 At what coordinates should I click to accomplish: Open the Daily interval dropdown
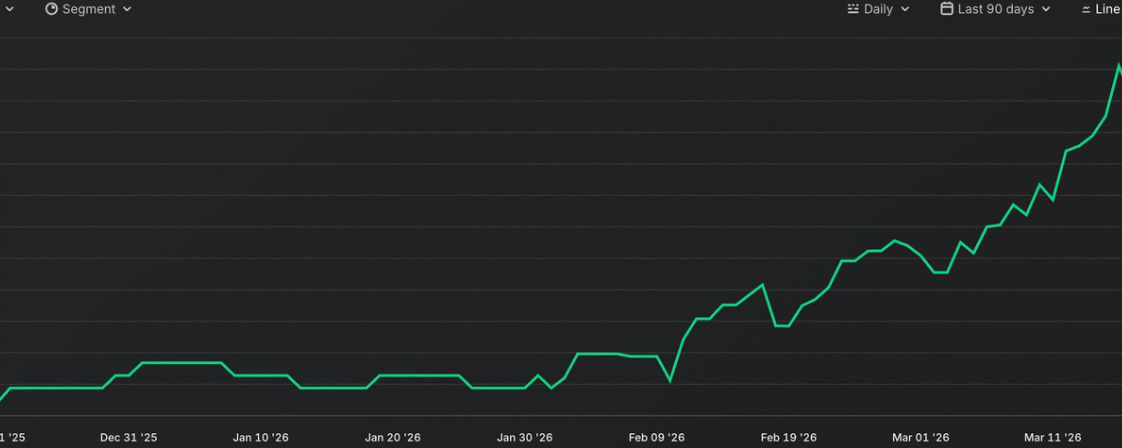tap(878, 9)
